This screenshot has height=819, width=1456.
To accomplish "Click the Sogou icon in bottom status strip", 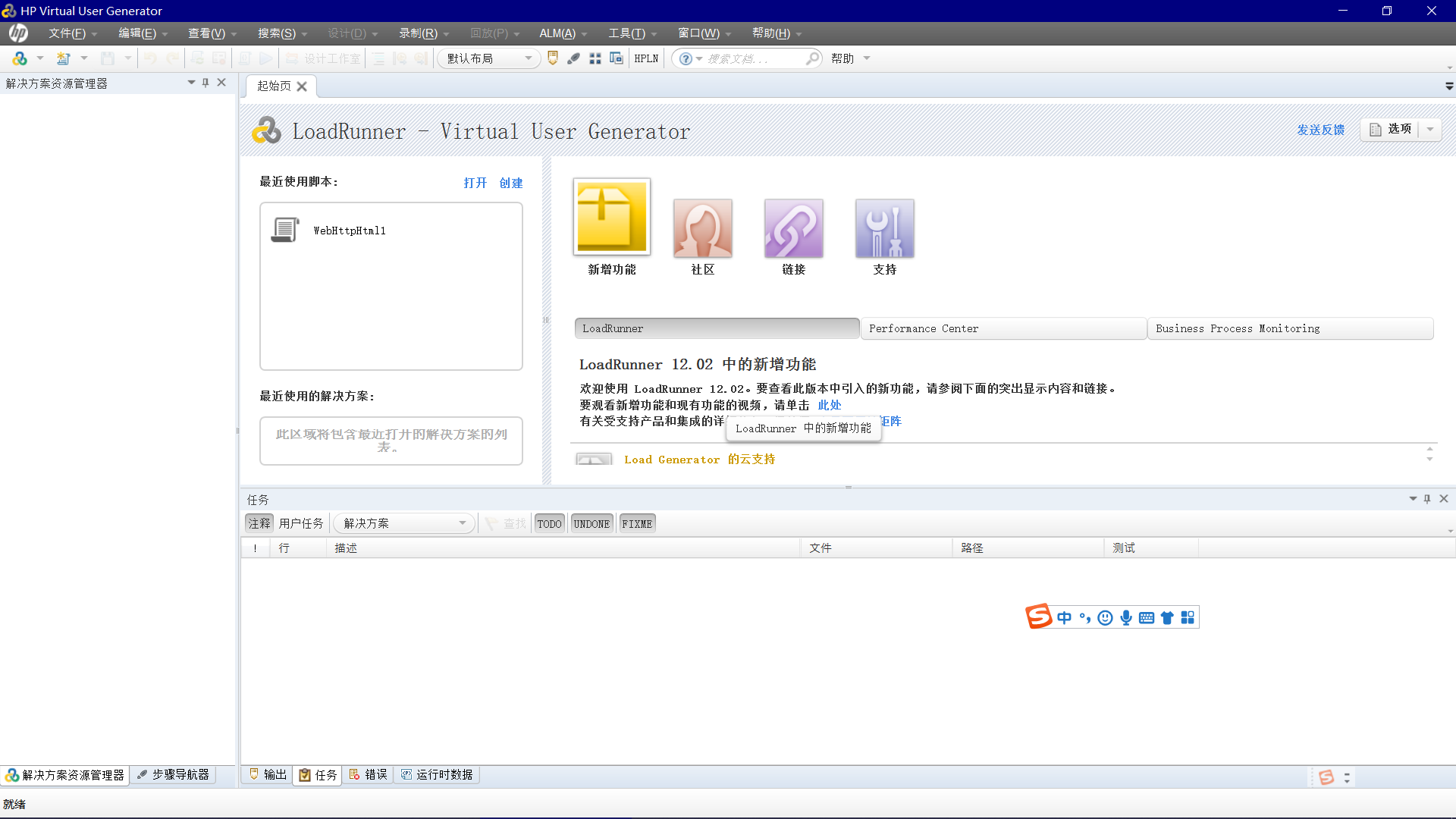I will tap(1326, 777).
